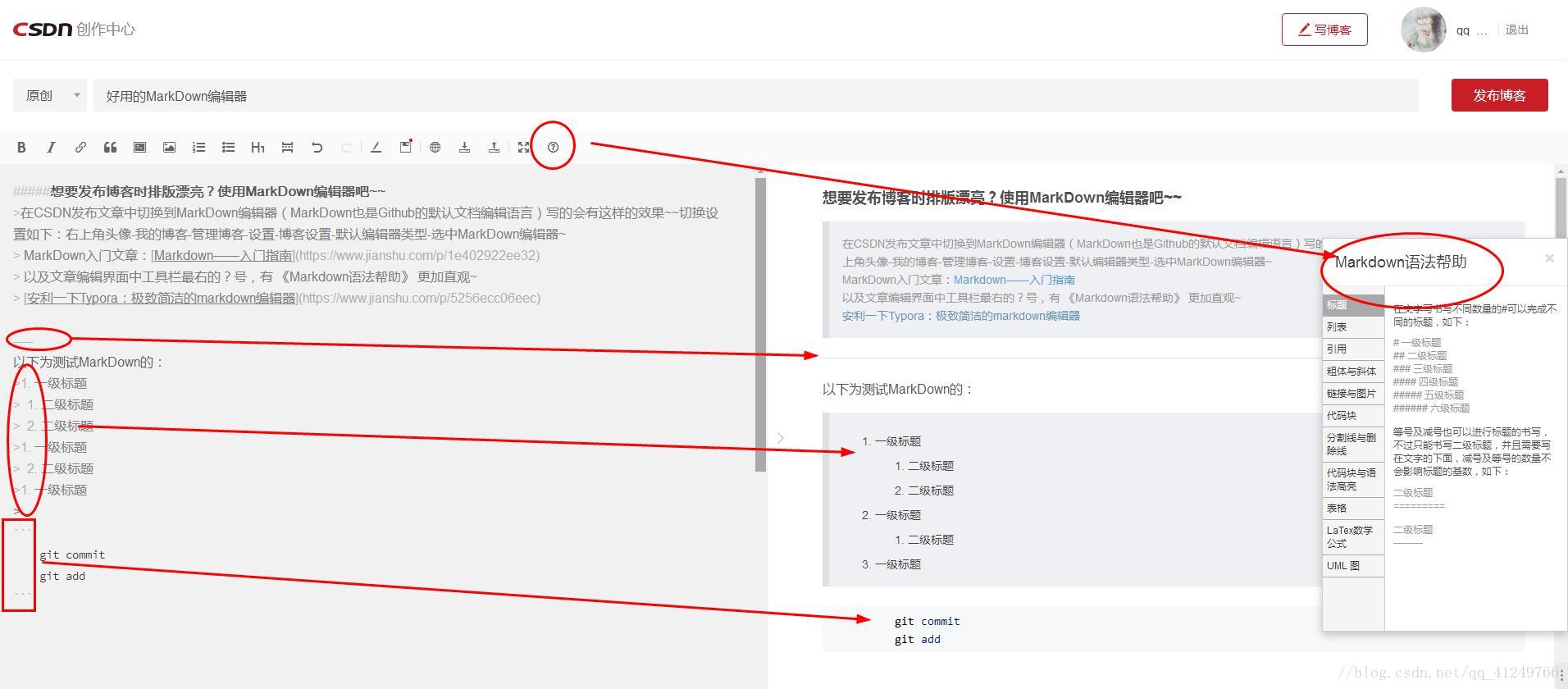This screenshot has height=689, width=1568.
Task: Click the import download-arrow icon
Action: 464,148
